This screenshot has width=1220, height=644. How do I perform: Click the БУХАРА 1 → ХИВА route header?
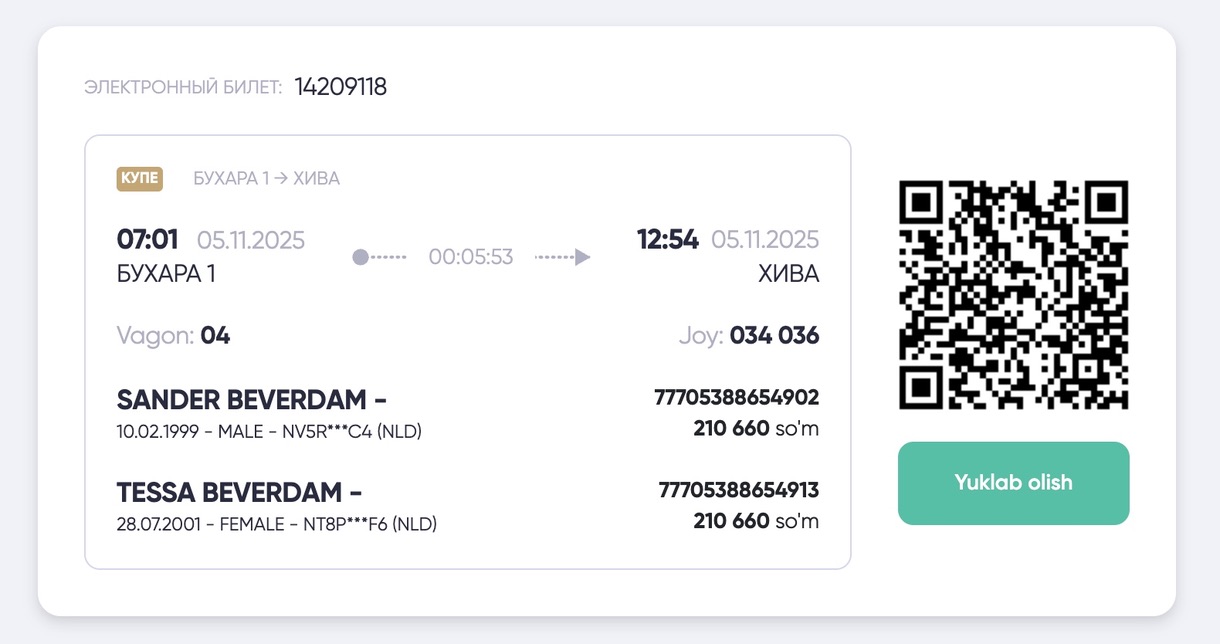[266, 179]
